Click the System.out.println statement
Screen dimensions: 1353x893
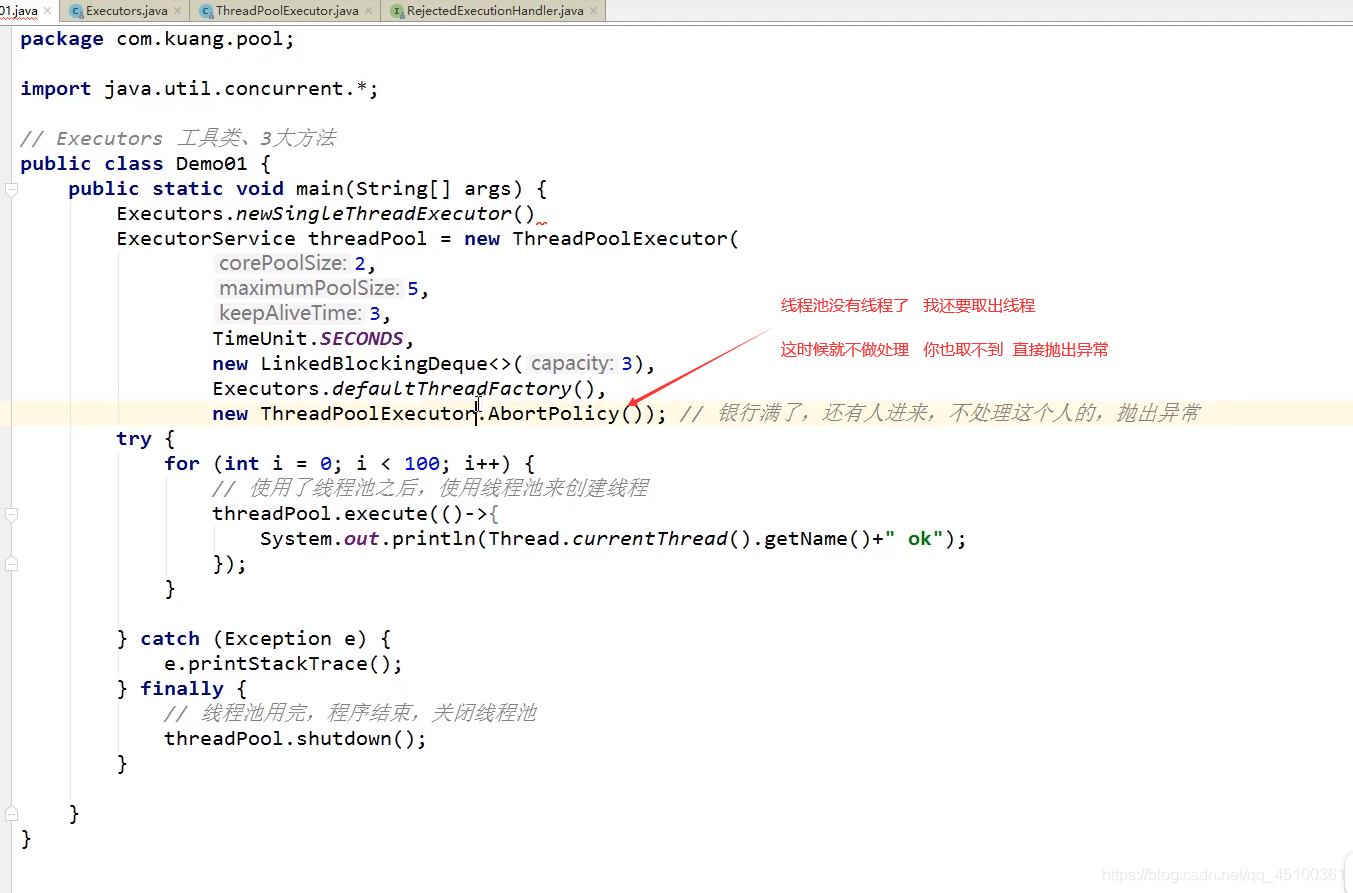pos(613,539)
